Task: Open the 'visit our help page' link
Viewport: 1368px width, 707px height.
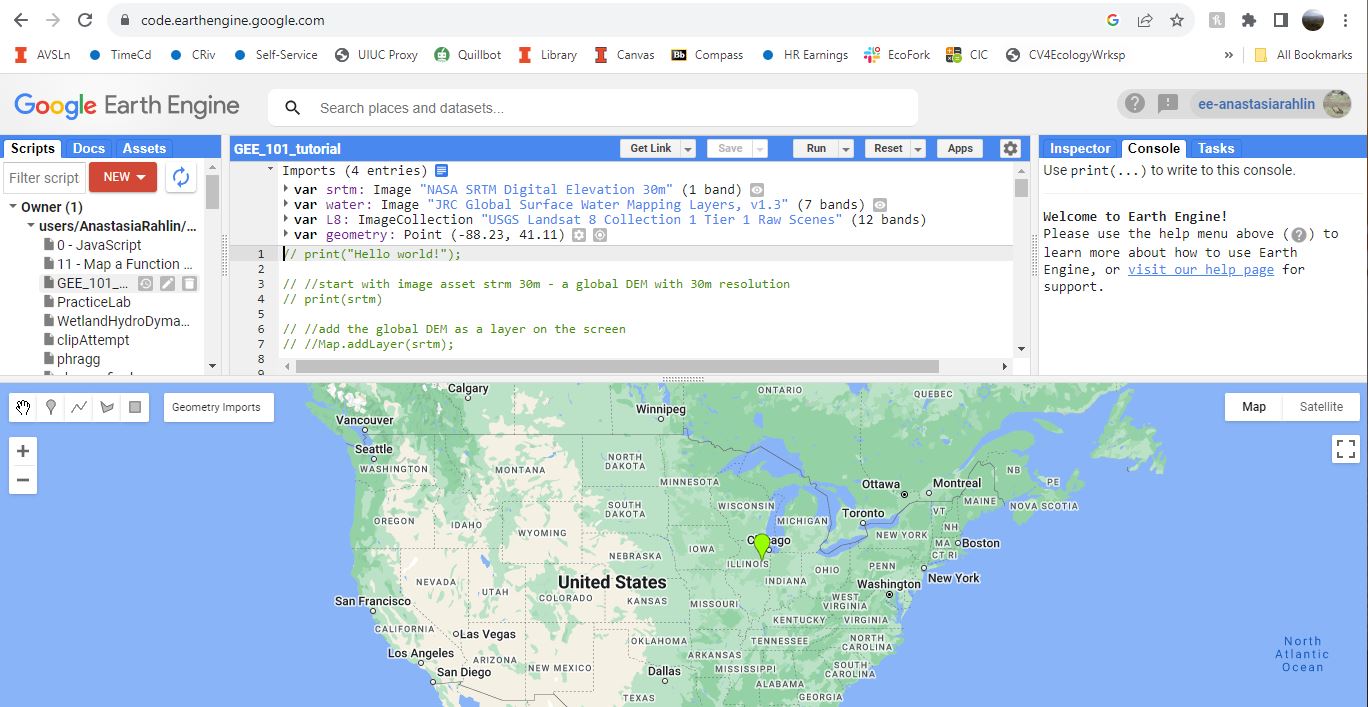Action: [1200, 269]
